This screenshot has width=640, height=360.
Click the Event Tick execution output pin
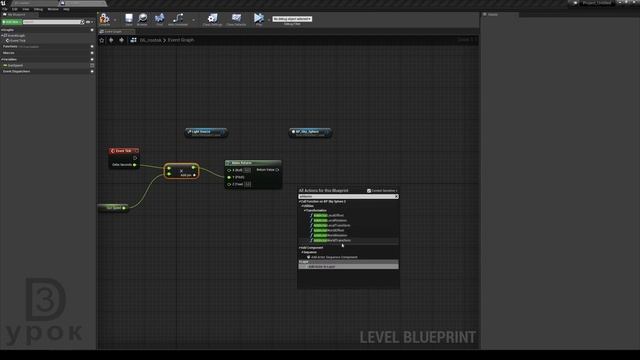(x=135, y=158)
